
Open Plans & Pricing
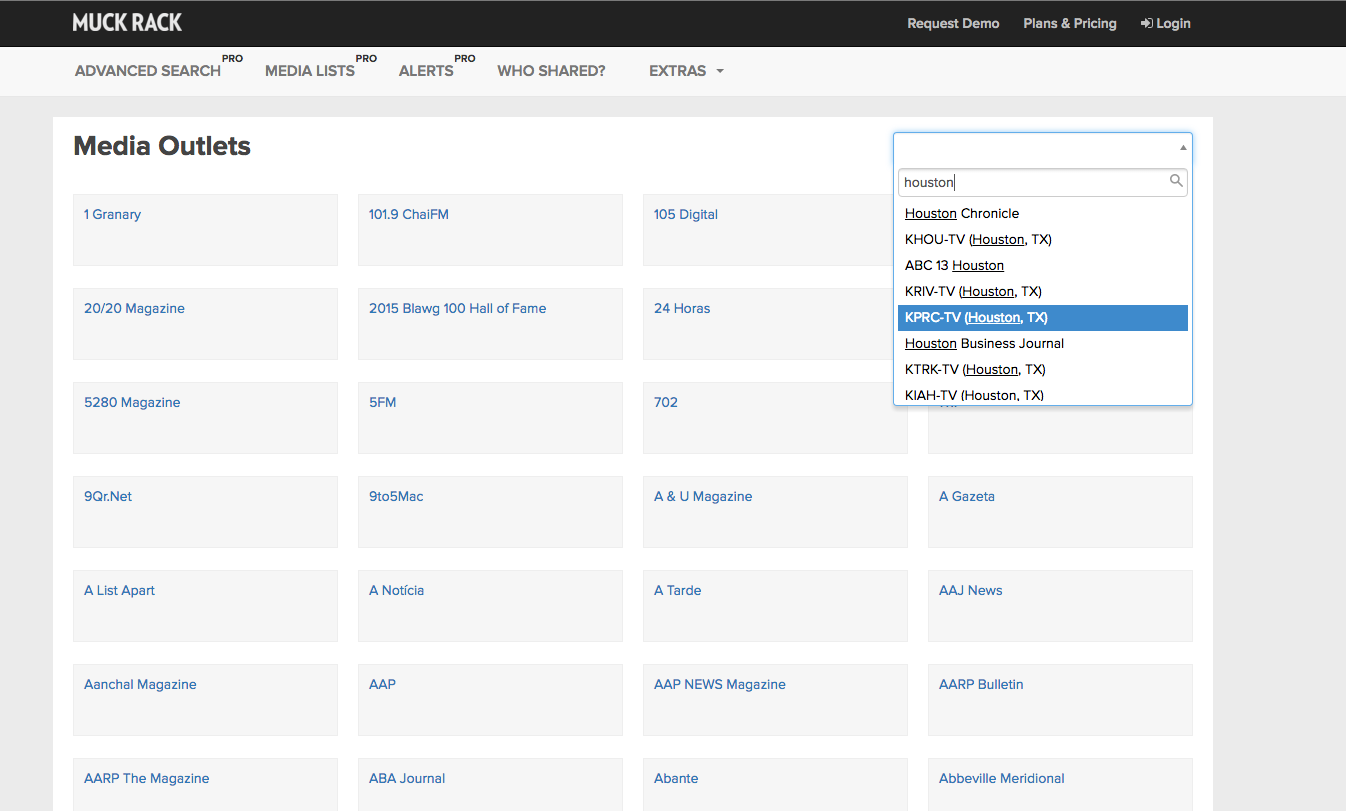coord(1070,23)
